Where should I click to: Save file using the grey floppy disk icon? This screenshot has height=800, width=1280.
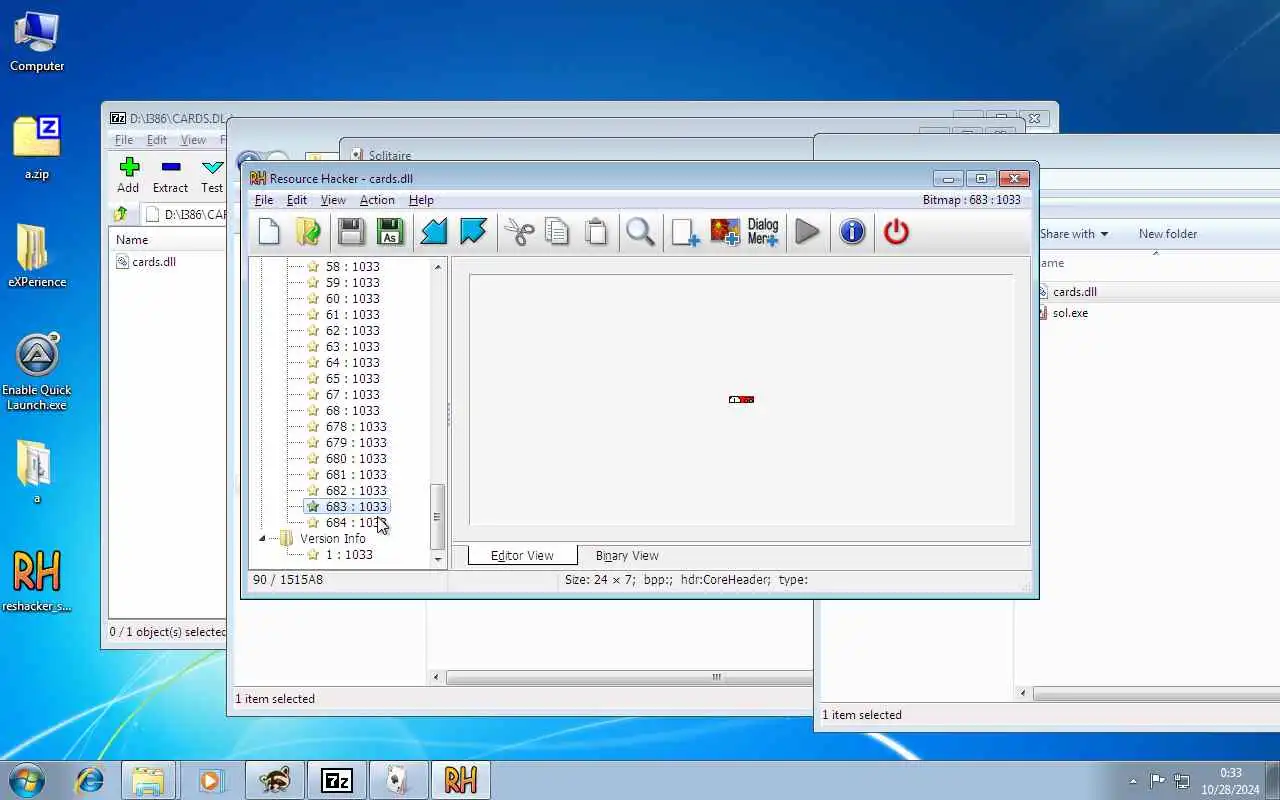click(351, 232)
